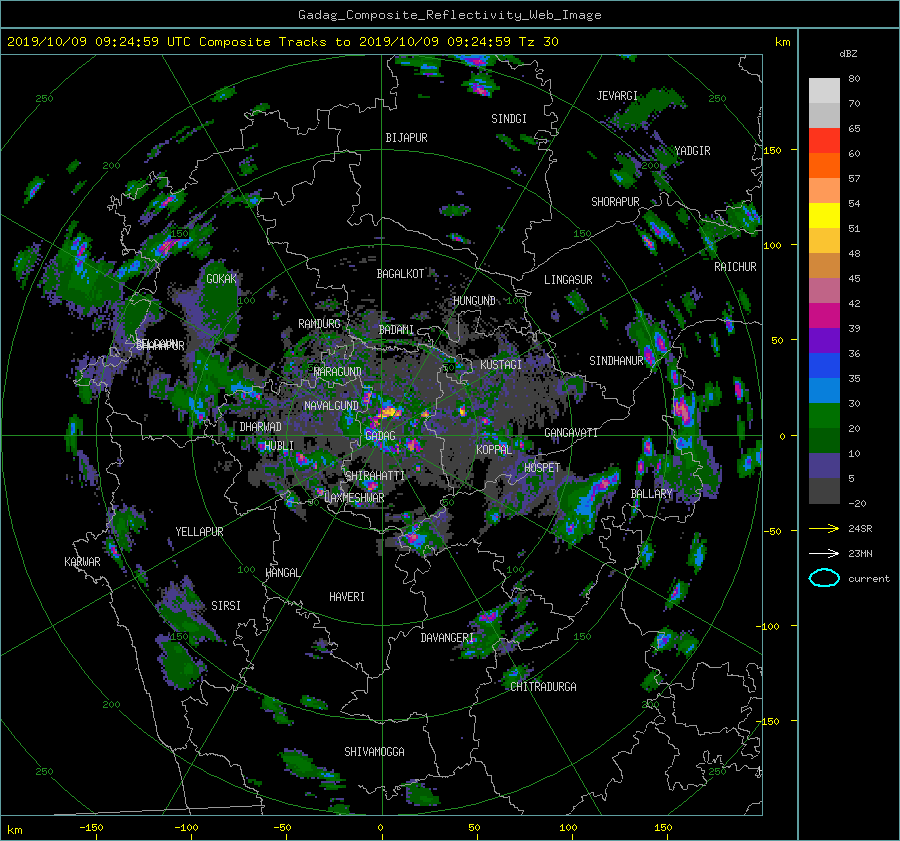Click the LINGASUR city label

pyautogui.click(x=568, y=280)
